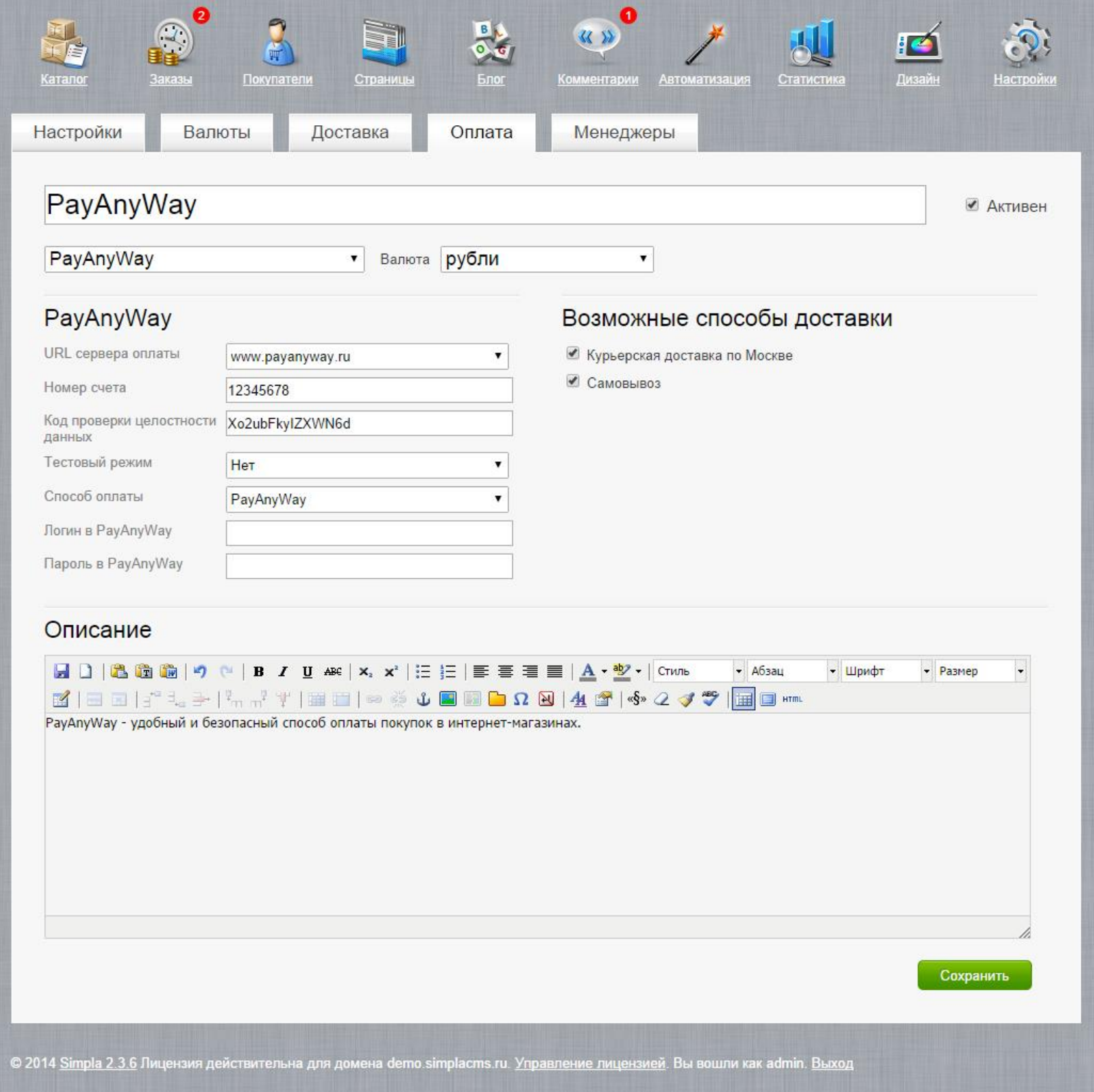Apply Bold formatting

(x=258, y=671)
